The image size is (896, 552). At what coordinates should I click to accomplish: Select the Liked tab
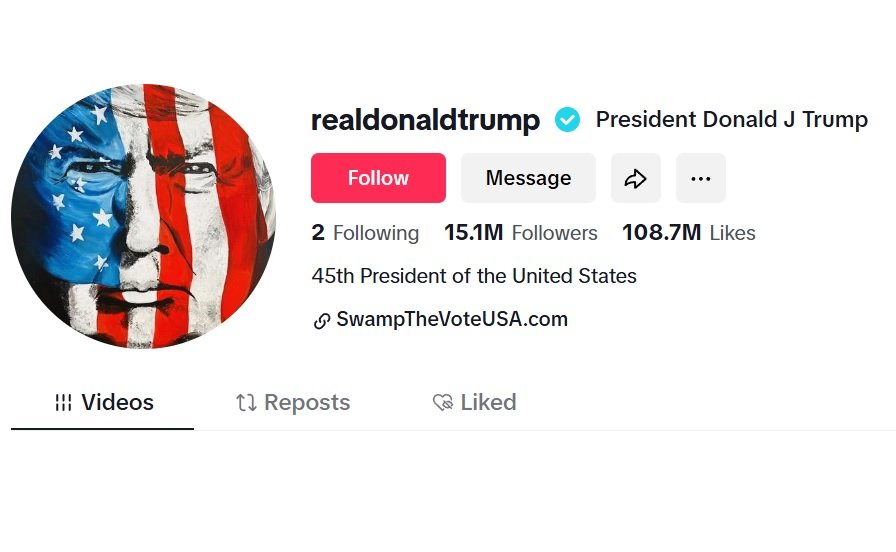click(475, 403)
